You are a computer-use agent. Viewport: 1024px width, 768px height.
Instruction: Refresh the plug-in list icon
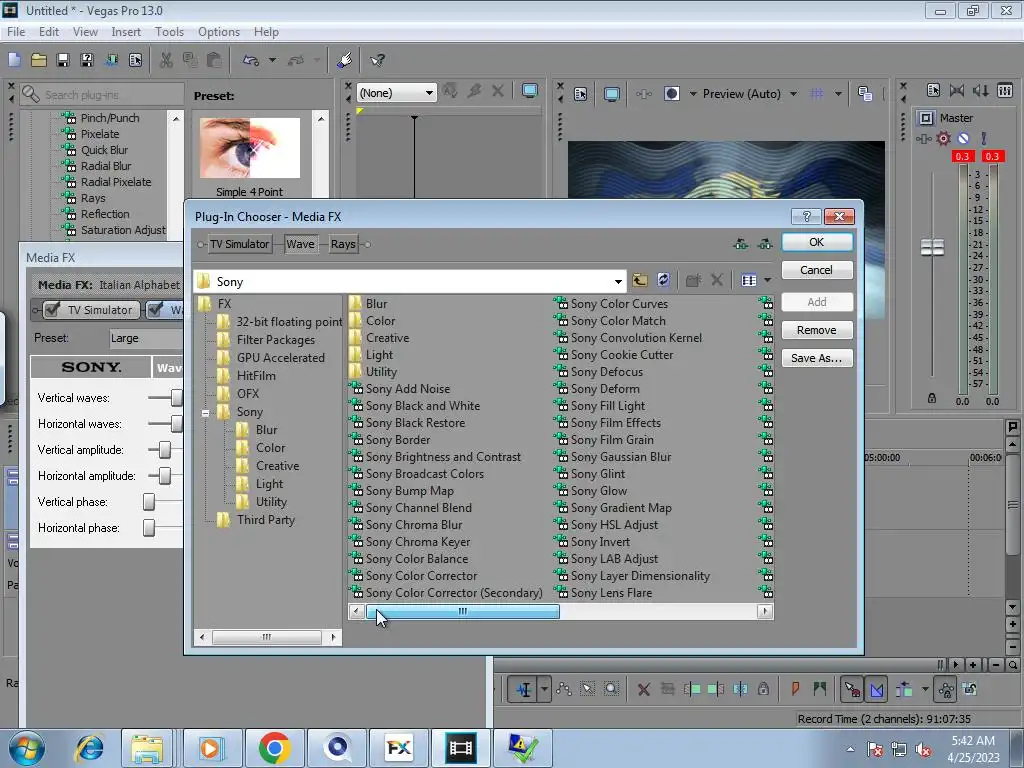[x=664, y=280]
